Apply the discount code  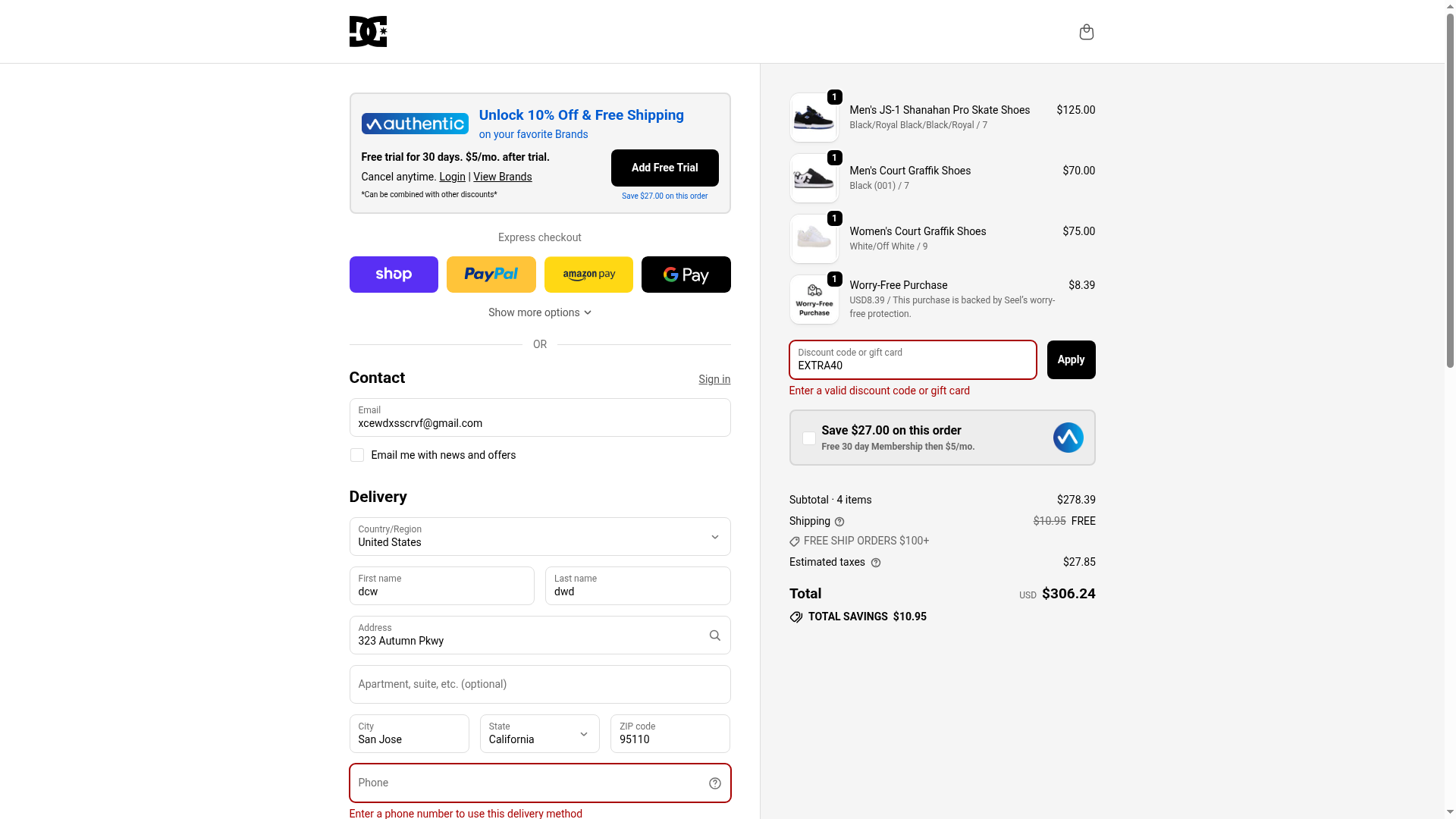(x=1071, y=359)
